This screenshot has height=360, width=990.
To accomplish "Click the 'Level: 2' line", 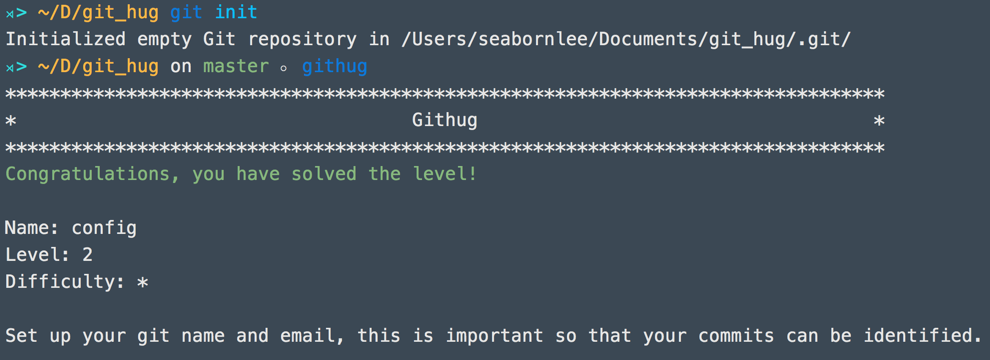I will pyautogui.click(x=49, y=255).
